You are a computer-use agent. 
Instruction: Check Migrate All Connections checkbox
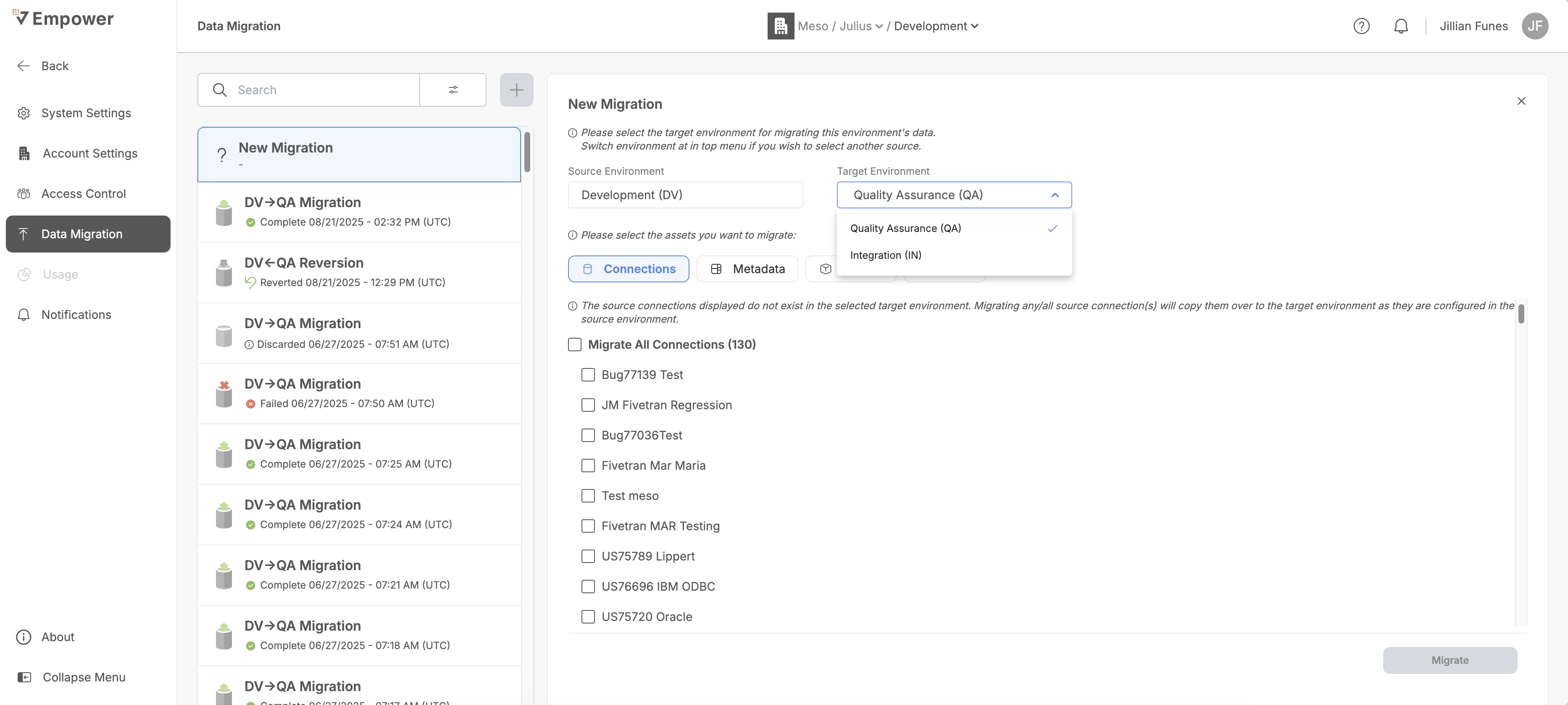point(575,345)
